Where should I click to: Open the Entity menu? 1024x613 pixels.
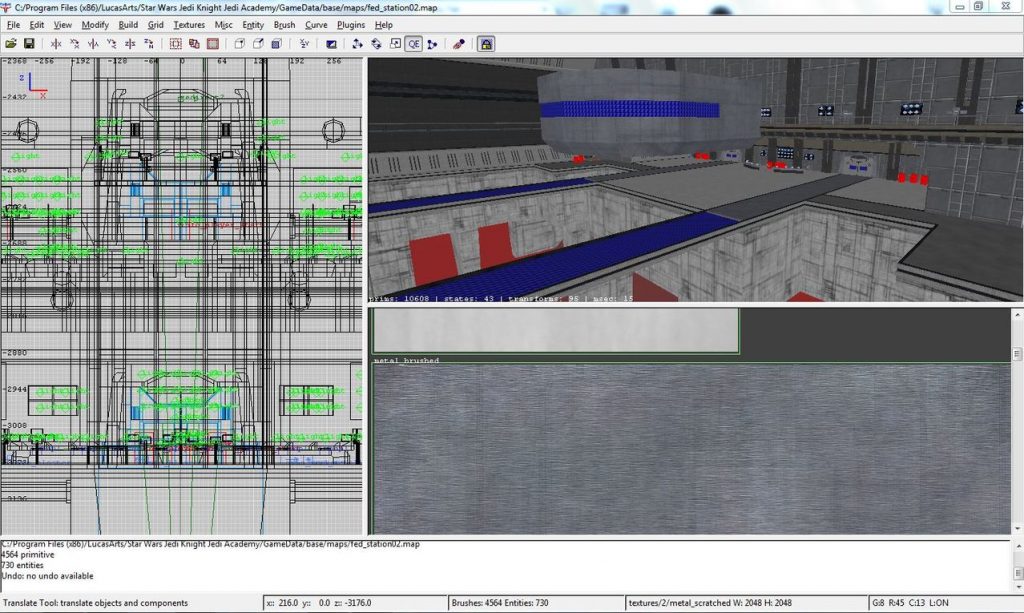[253, 25]
